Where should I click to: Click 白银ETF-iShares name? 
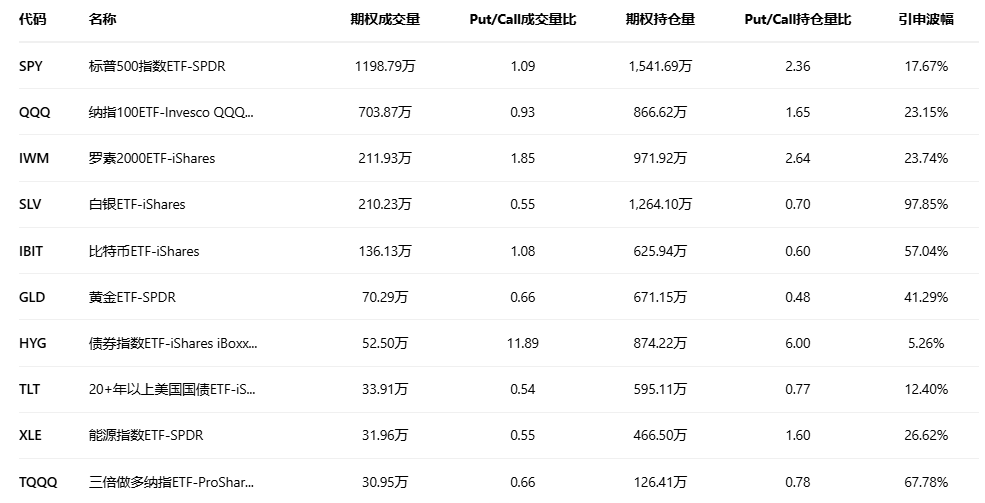[137, 204]
